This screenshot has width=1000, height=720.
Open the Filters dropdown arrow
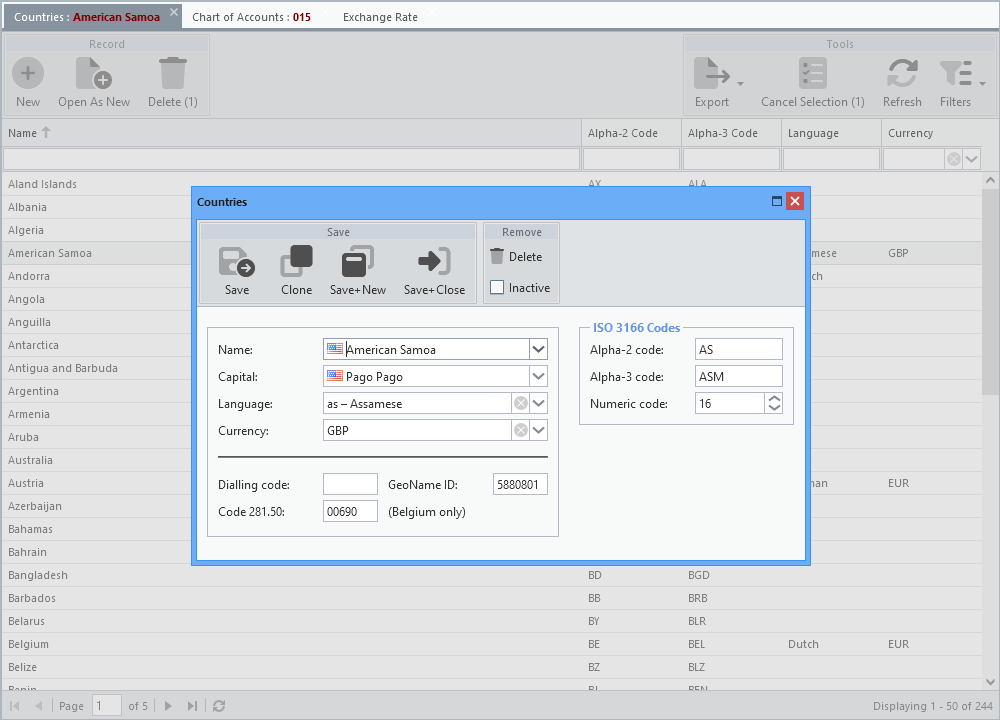click(x=982, y=84)
